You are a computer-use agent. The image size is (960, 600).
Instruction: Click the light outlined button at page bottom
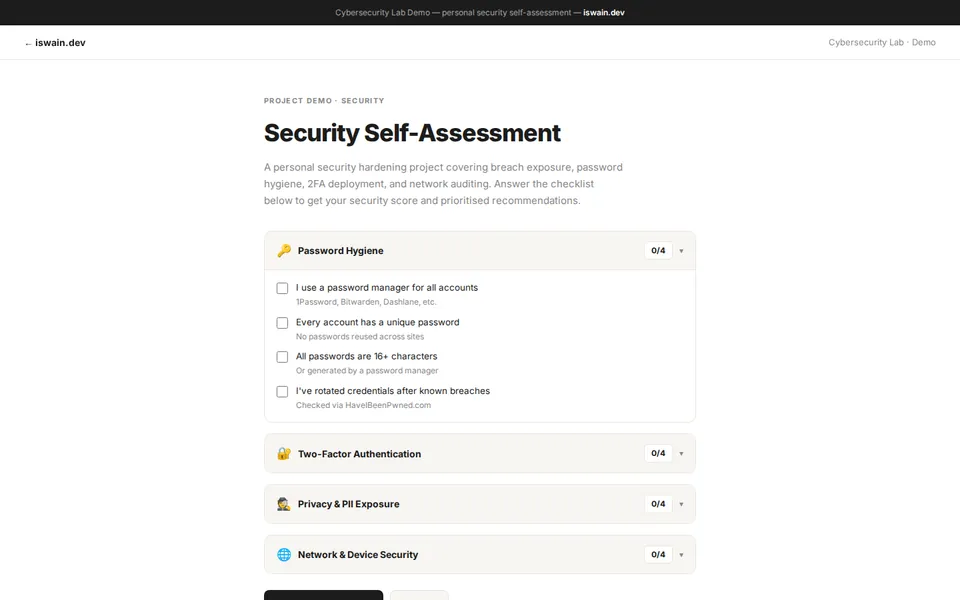[419, 595]
